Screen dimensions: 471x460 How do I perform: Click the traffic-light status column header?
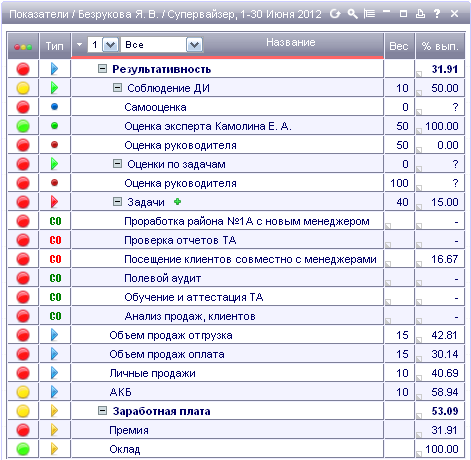23,46
